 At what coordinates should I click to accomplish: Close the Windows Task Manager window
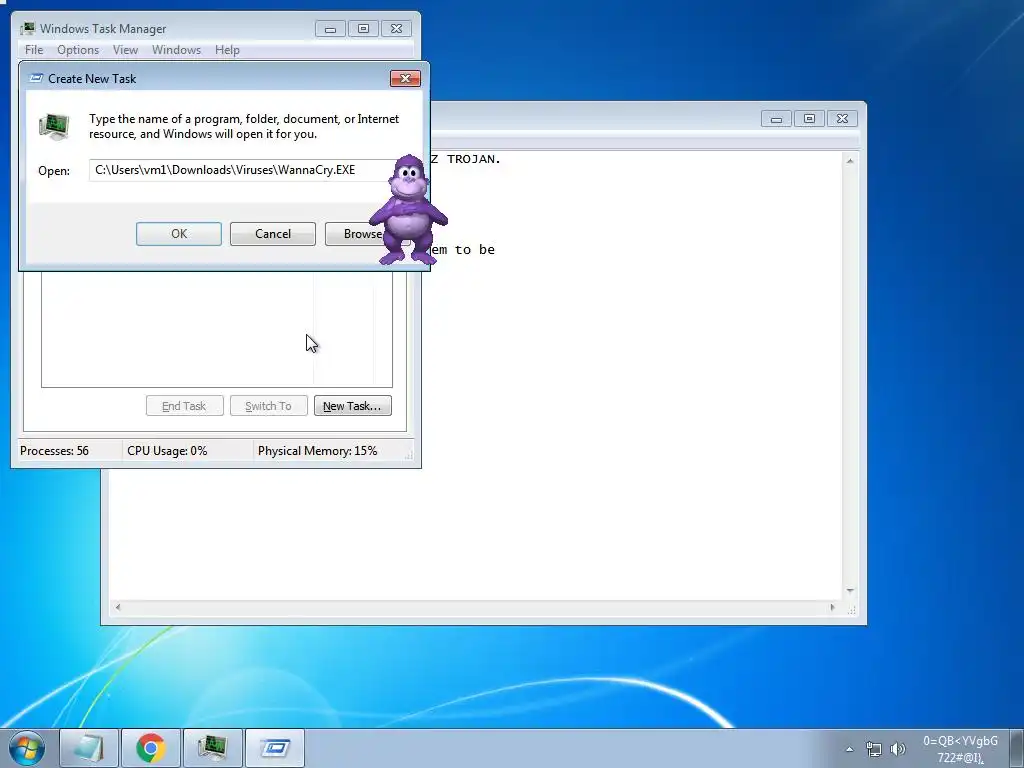(x=396, y=29)
